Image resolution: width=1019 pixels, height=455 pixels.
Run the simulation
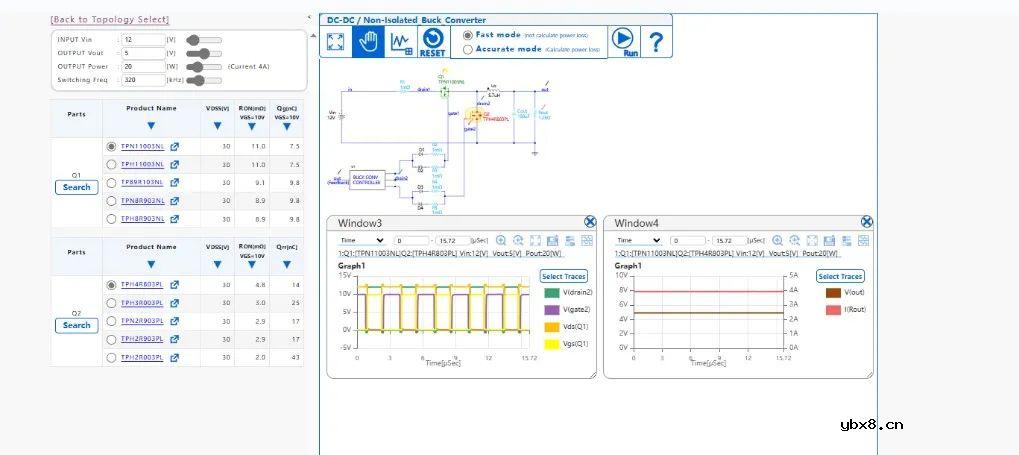tap(624, 41)
